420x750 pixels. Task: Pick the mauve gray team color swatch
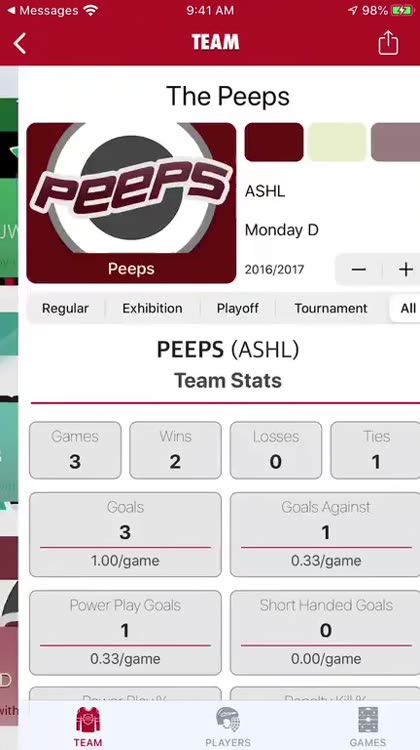tap(396, 142)
